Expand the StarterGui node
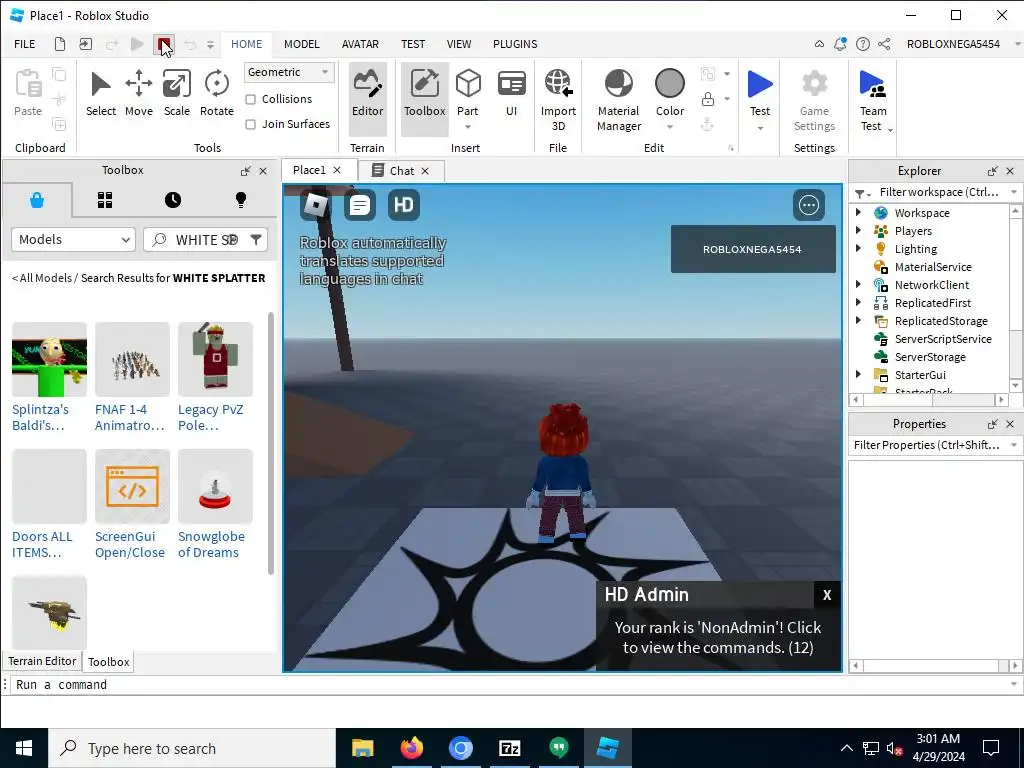 click(858, 374)
